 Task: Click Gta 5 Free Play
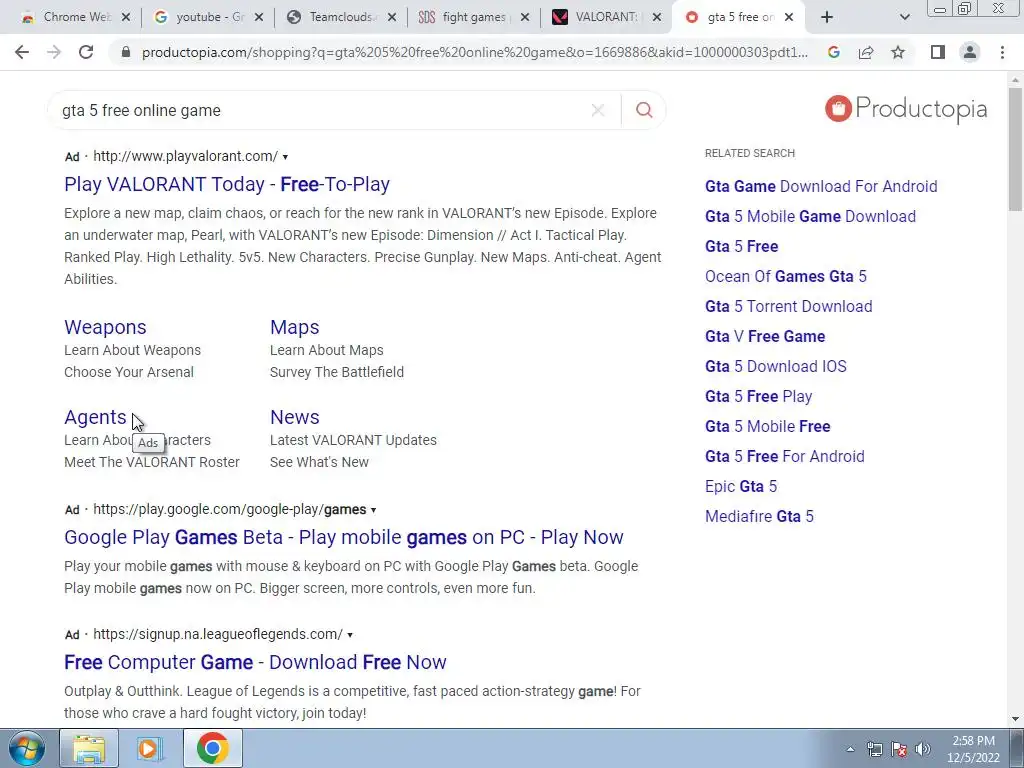(758, 396)
